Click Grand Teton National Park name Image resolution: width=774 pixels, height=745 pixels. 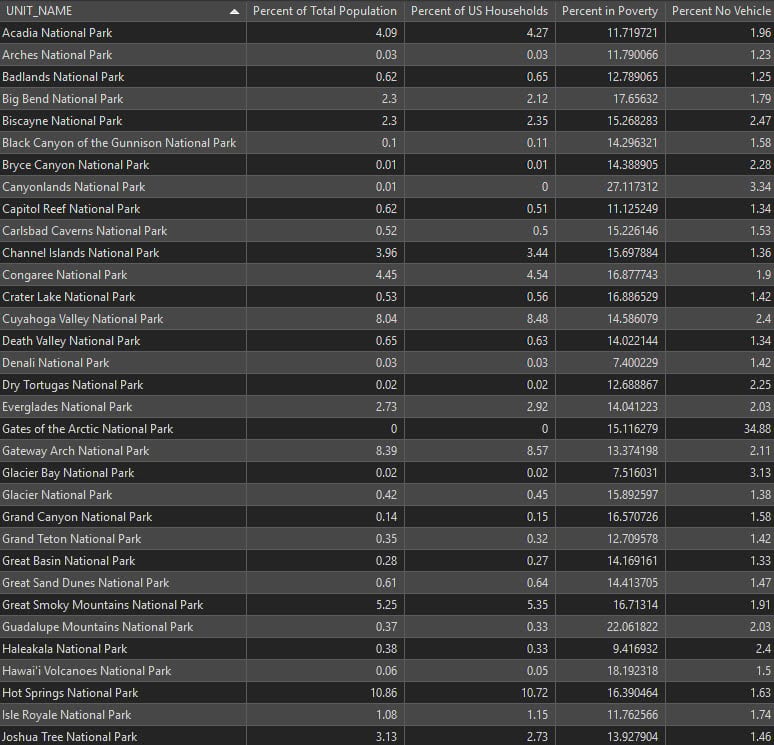(72, 539)
